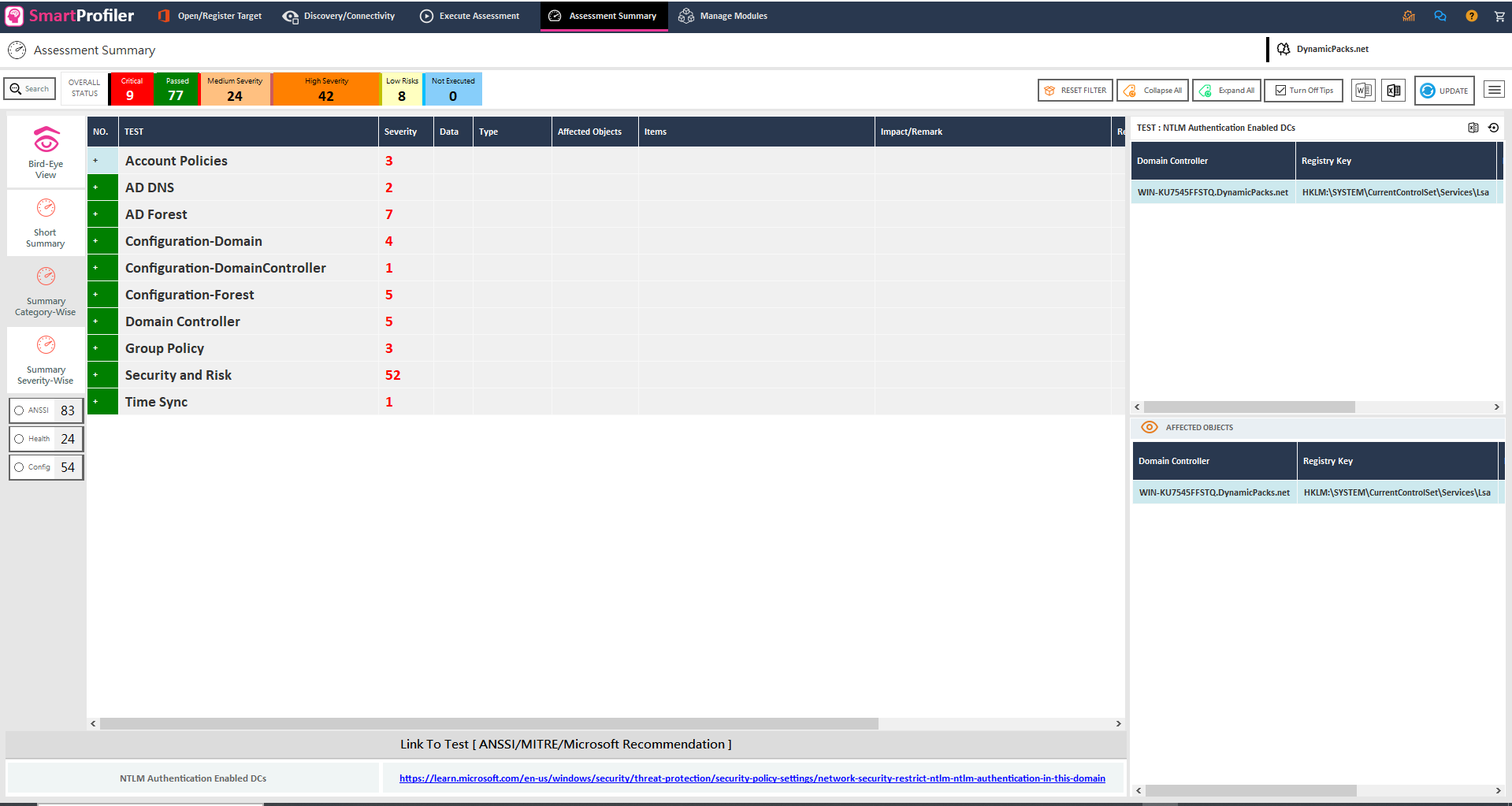Click the OVERALL STATUS label
Viewport: 1512px width, 806px height.
tap(84, 88)
